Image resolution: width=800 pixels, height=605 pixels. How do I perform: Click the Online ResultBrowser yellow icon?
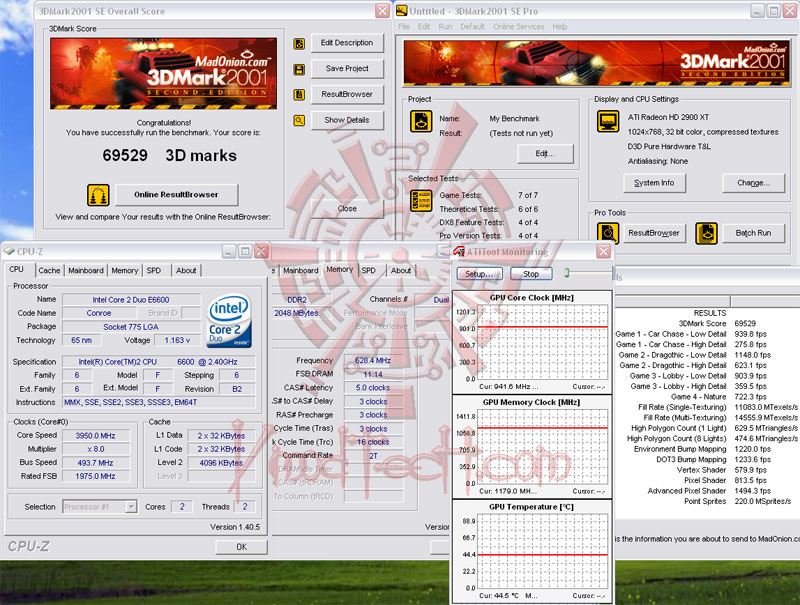98,195
